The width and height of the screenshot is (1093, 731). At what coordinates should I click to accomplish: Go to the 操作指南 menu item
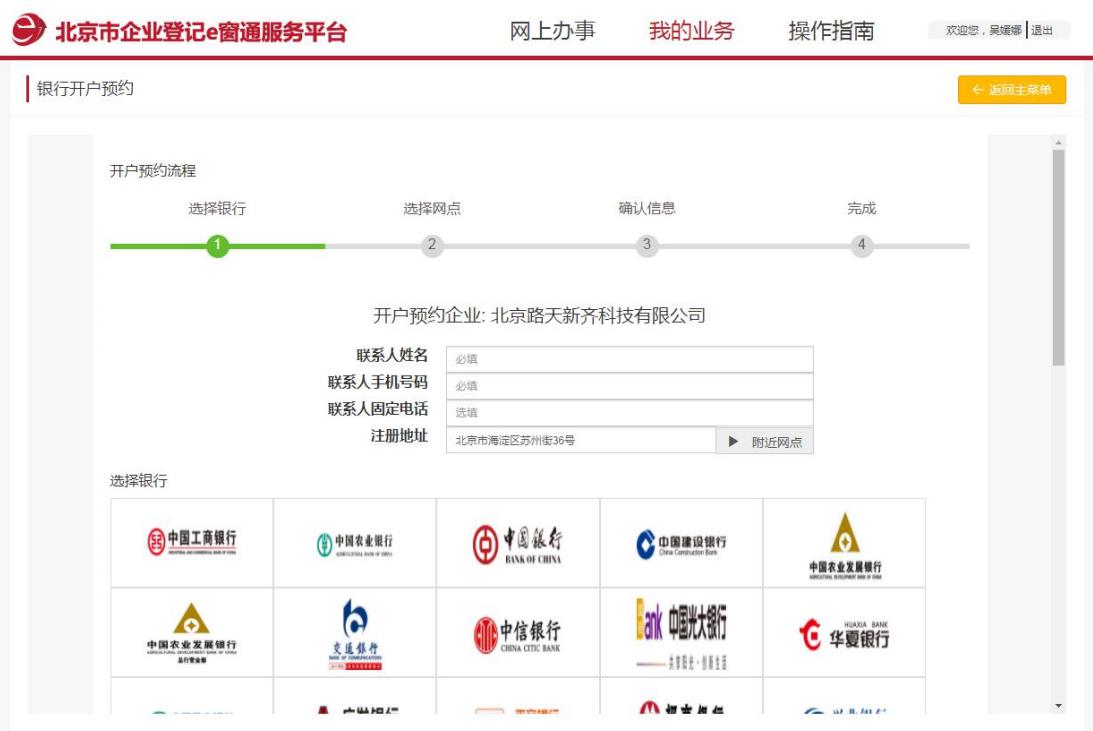click(x=831, y=31)
